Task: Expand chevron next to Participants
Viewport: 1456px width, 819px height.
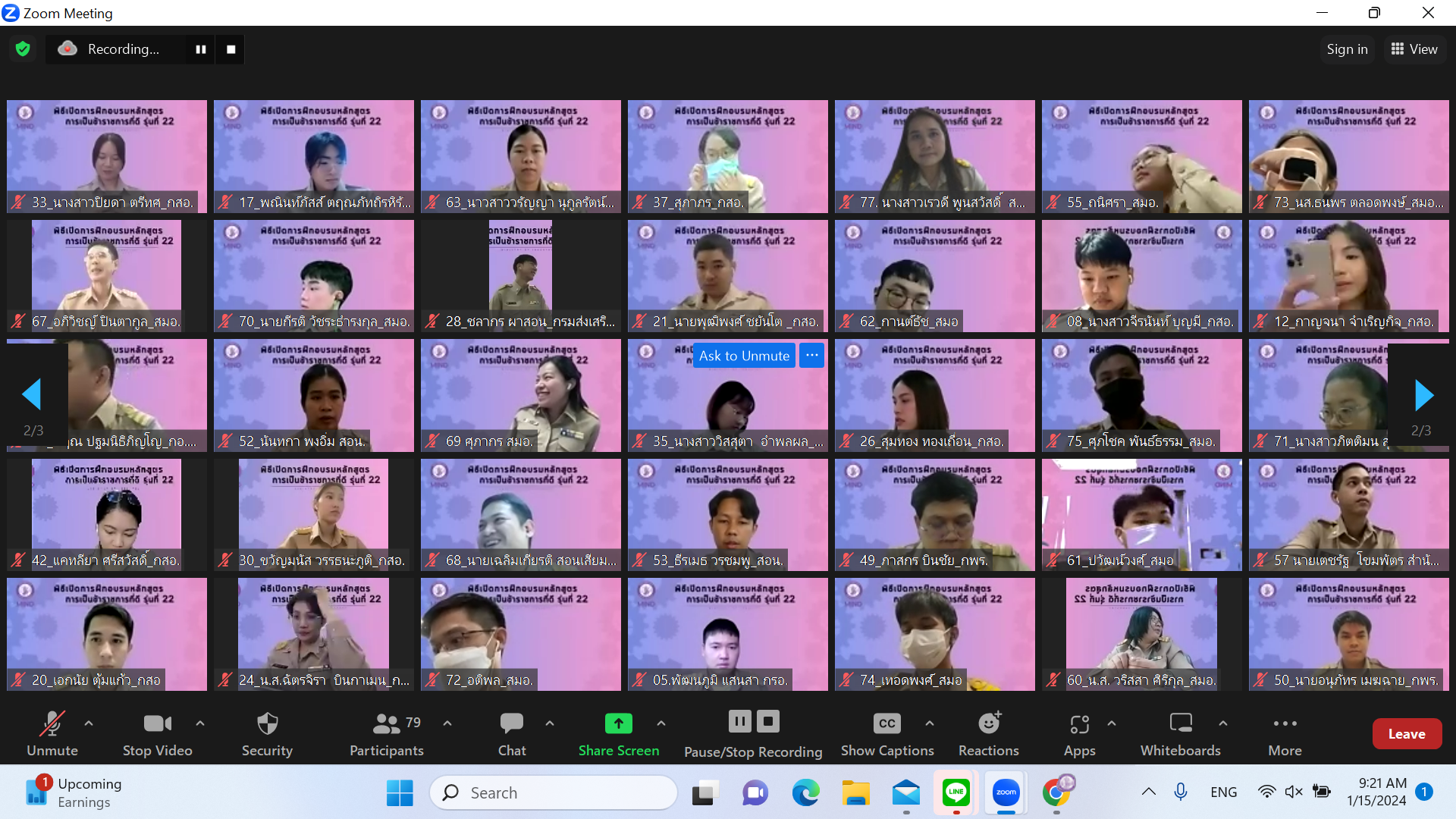Action: 447,723
